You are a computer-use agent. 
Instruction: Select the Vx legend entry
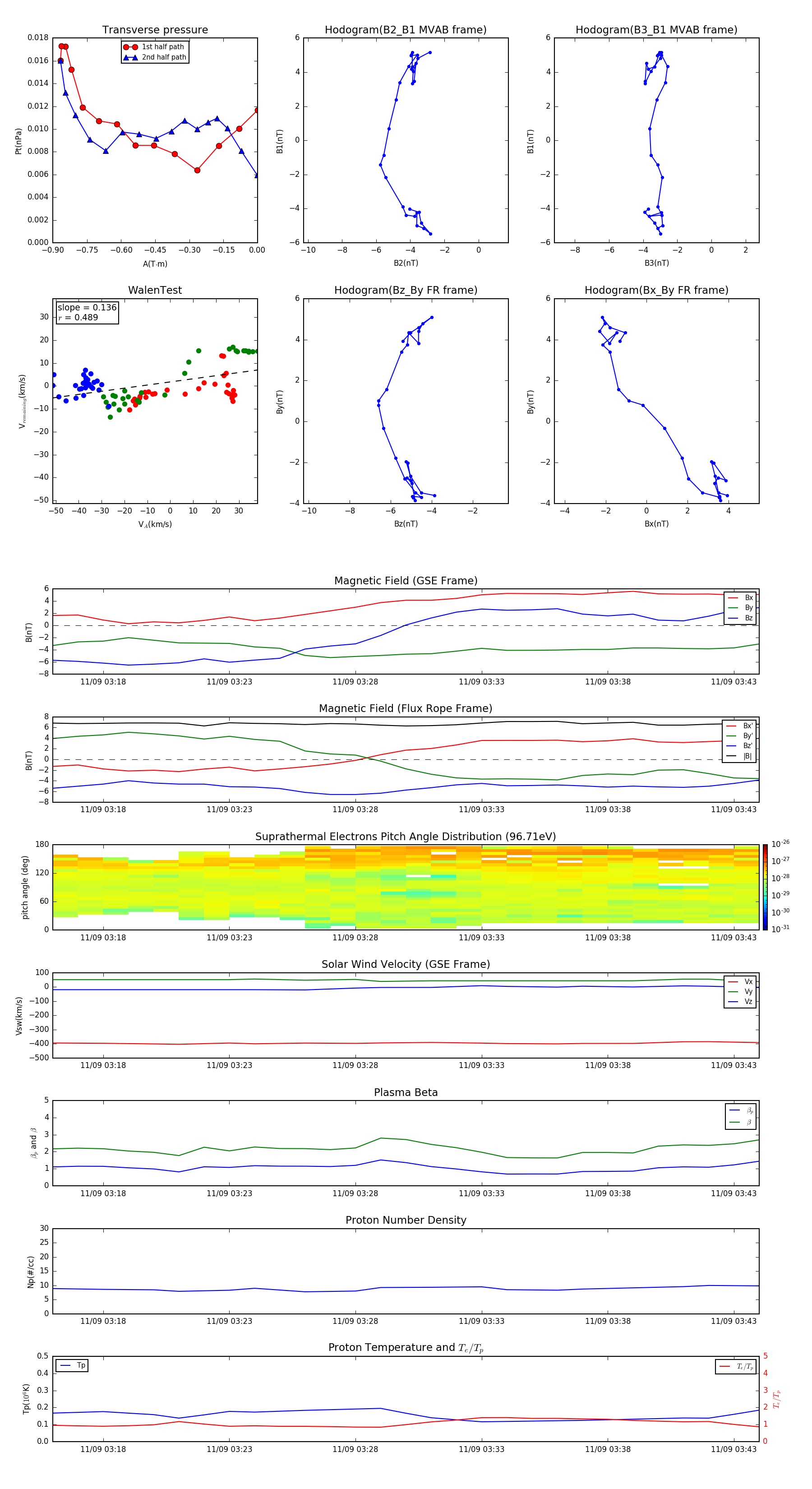(x=740, y=981)
